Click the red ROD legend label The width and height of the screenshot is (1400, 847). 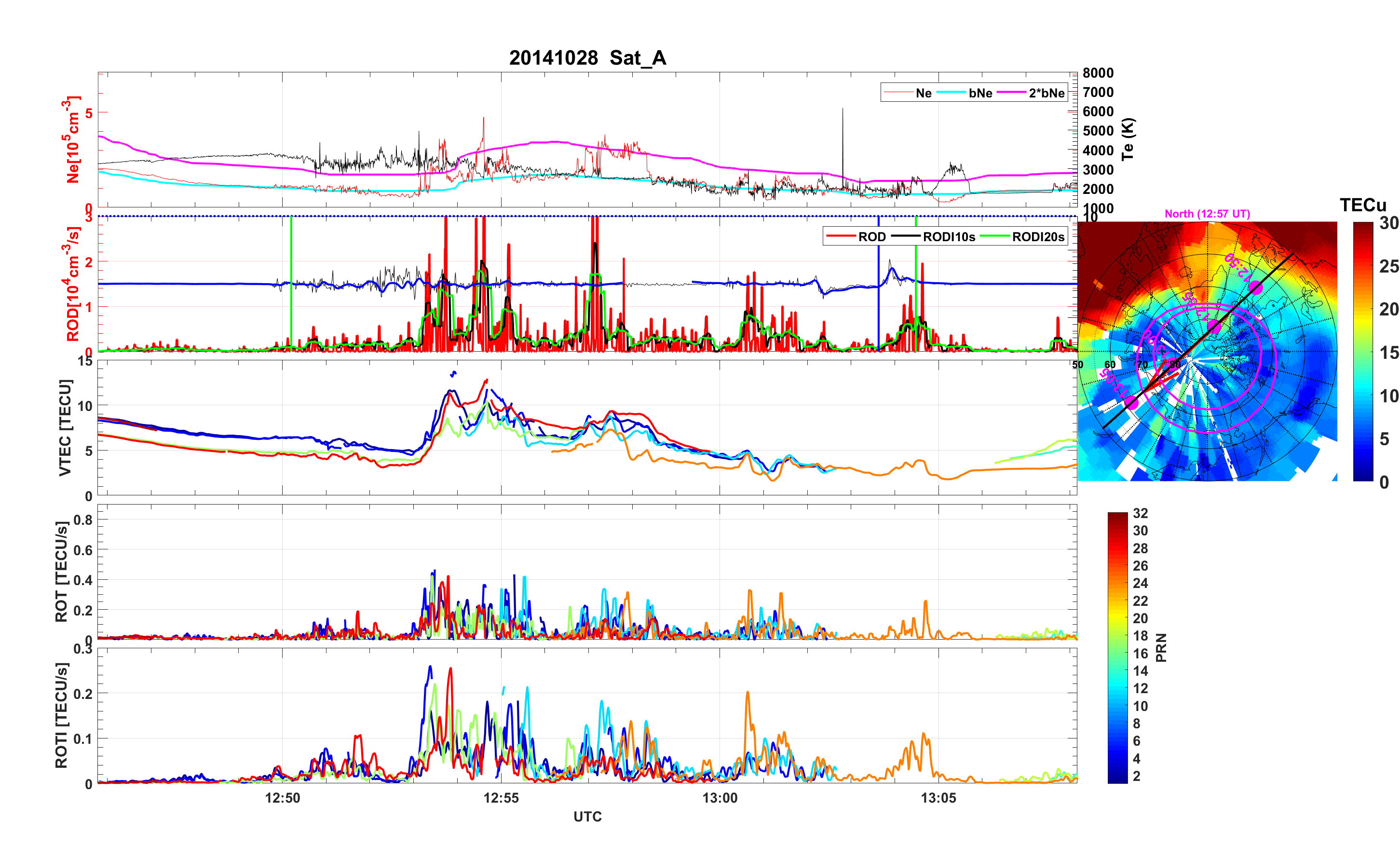click(x=871, y=237)
